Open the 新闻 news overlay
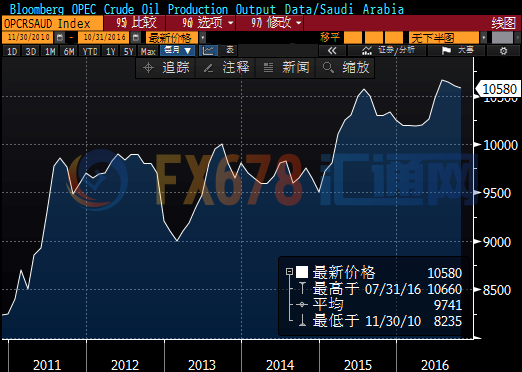 point(286,68)
